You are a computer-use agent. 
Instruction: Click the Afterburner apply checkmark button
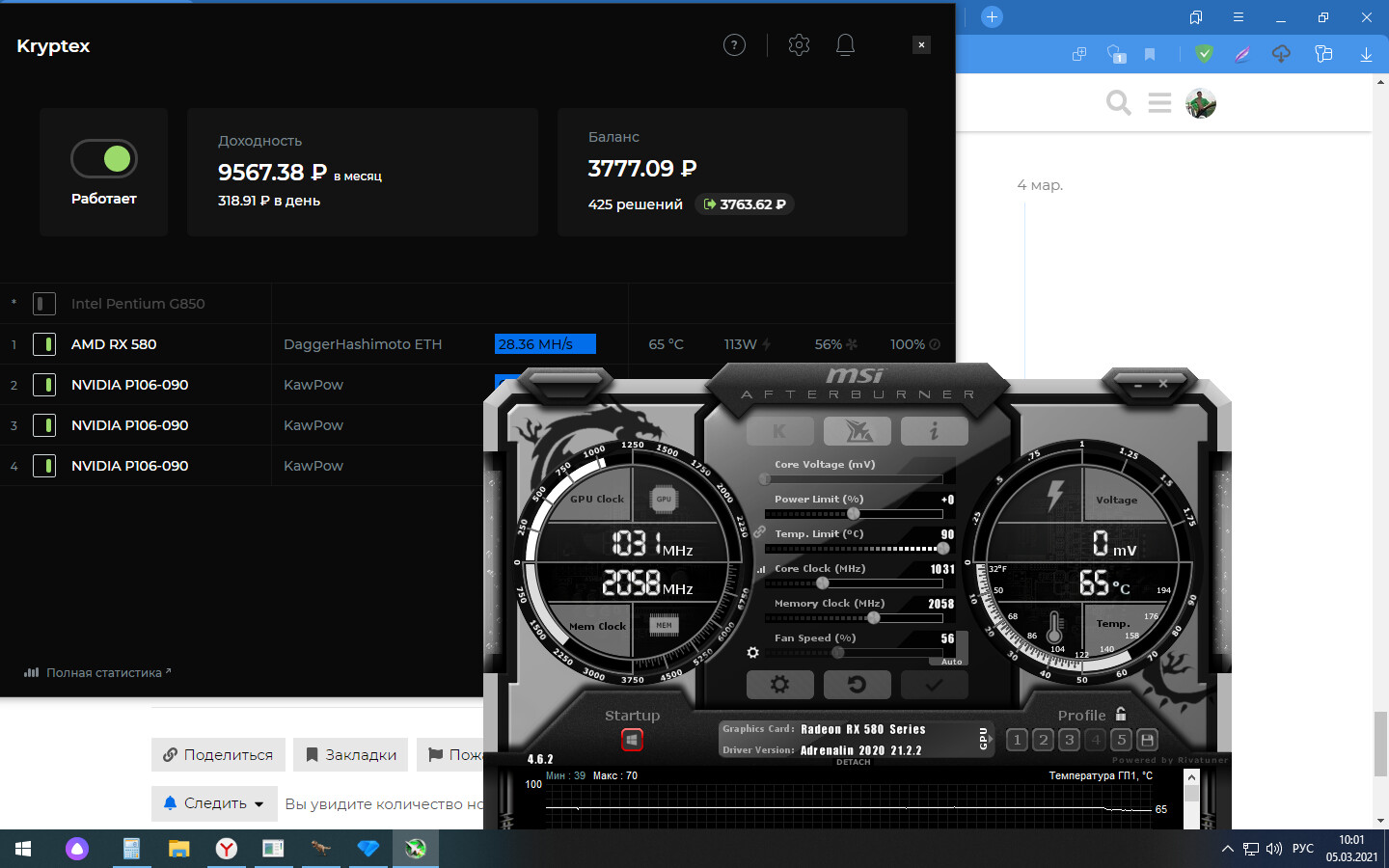934,685
